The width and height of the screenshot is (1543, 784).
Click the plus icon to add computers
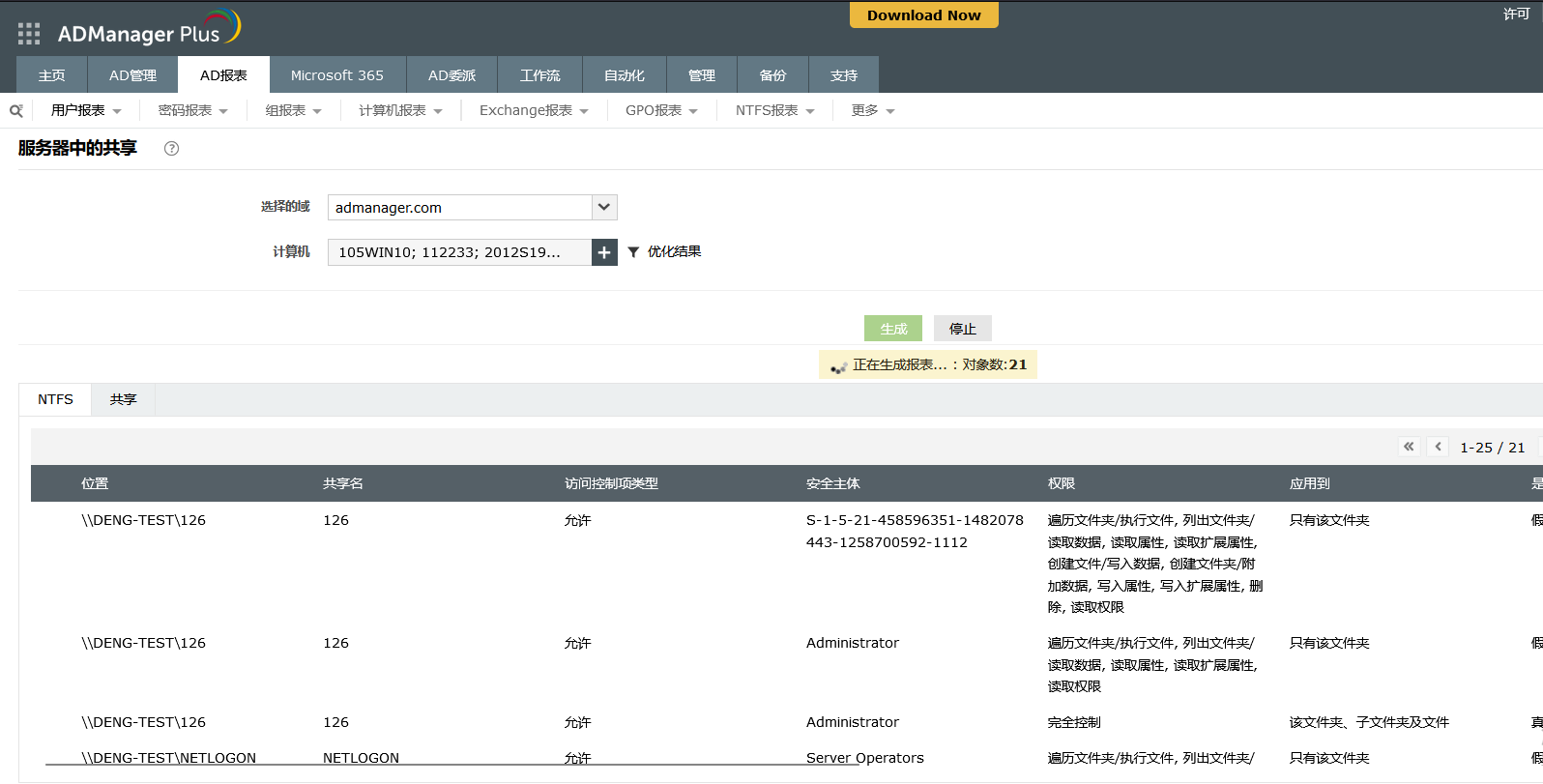(604, 252)
